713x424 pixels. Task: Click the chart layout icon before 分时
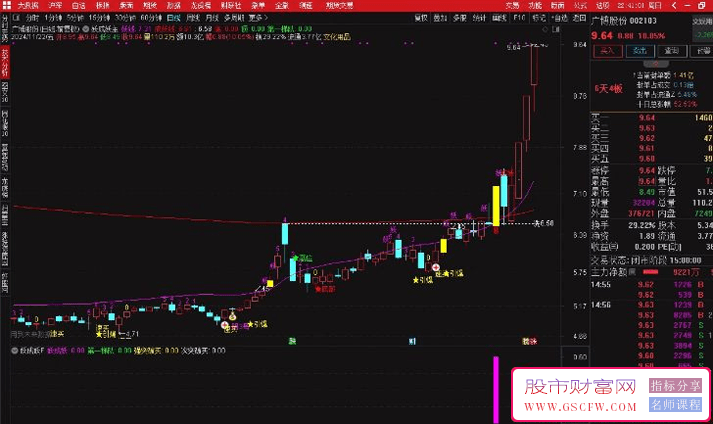click(x=16, y=18)
